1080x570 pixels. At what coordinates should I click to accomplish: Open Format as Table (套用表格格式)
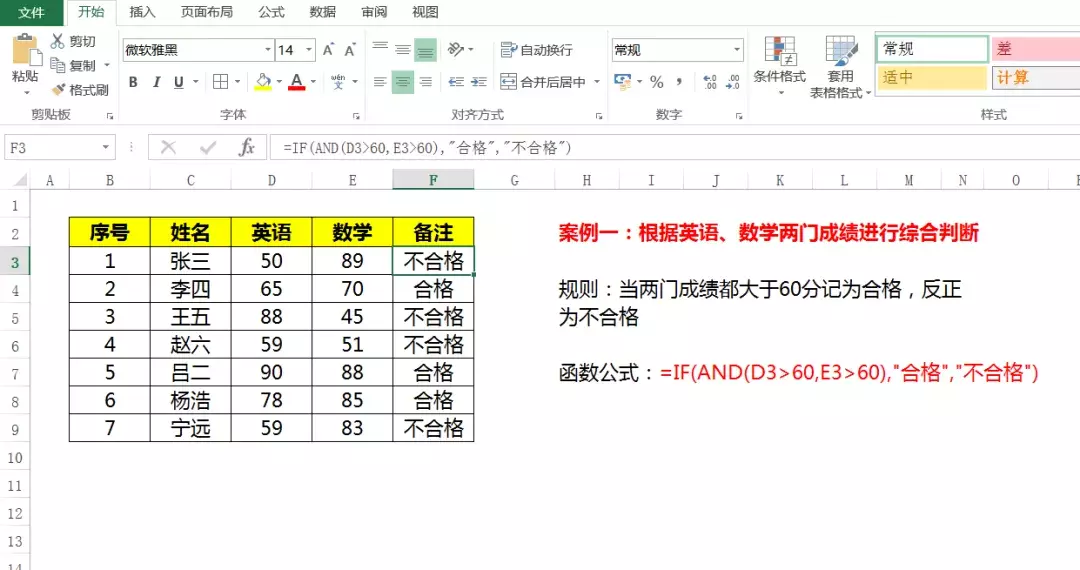840,67
